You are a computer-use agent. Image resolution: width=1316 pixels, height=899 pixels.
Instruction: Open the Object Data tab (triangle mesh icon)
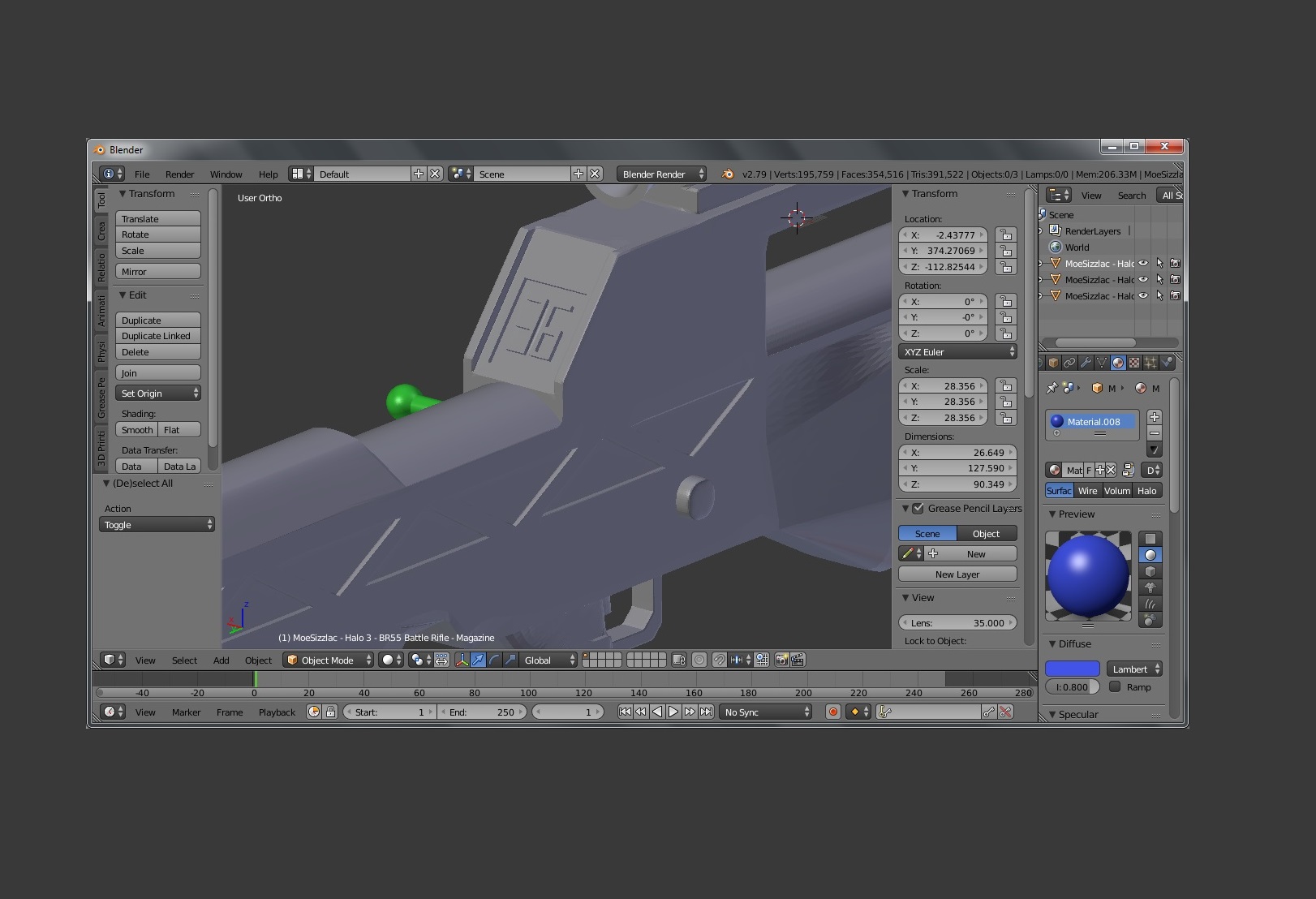click(x=1102, y=363)
